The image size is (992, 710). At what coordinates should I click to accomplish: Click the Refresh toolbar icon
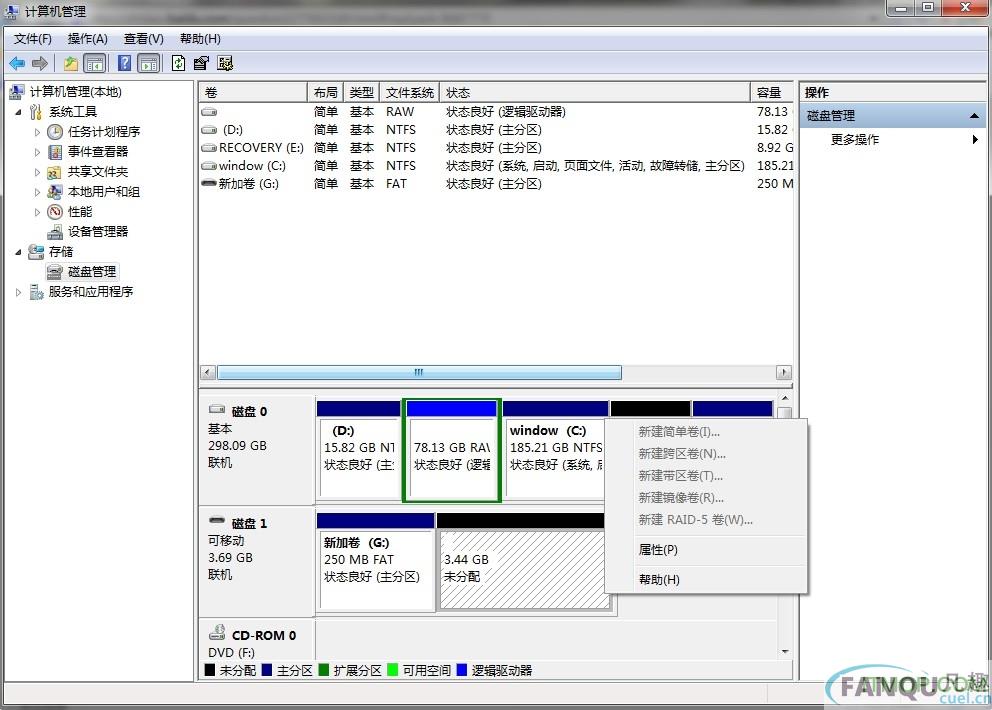178,63
